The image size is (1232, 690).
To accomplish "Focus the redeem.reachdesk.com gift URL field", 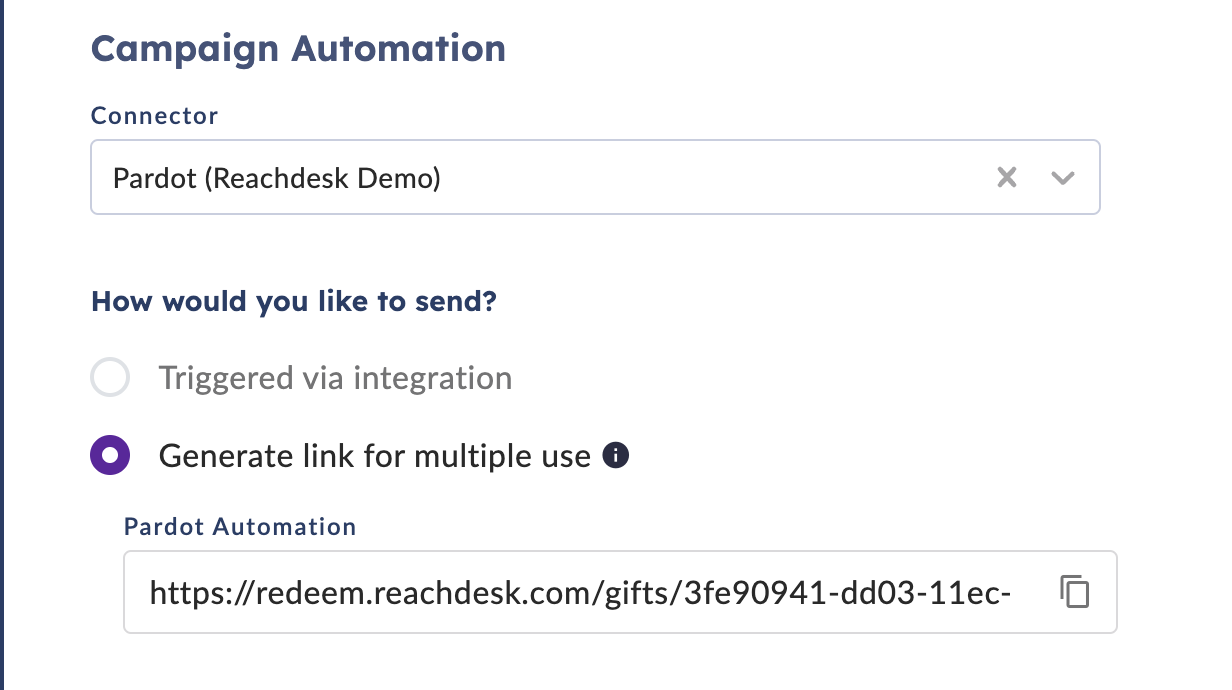I will [620, 592].
